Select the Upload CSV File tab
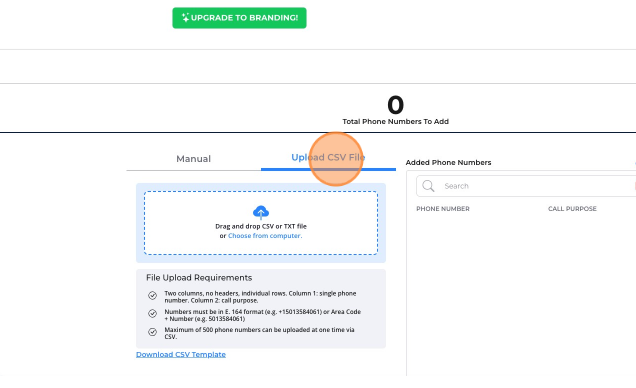 point(328,157)
